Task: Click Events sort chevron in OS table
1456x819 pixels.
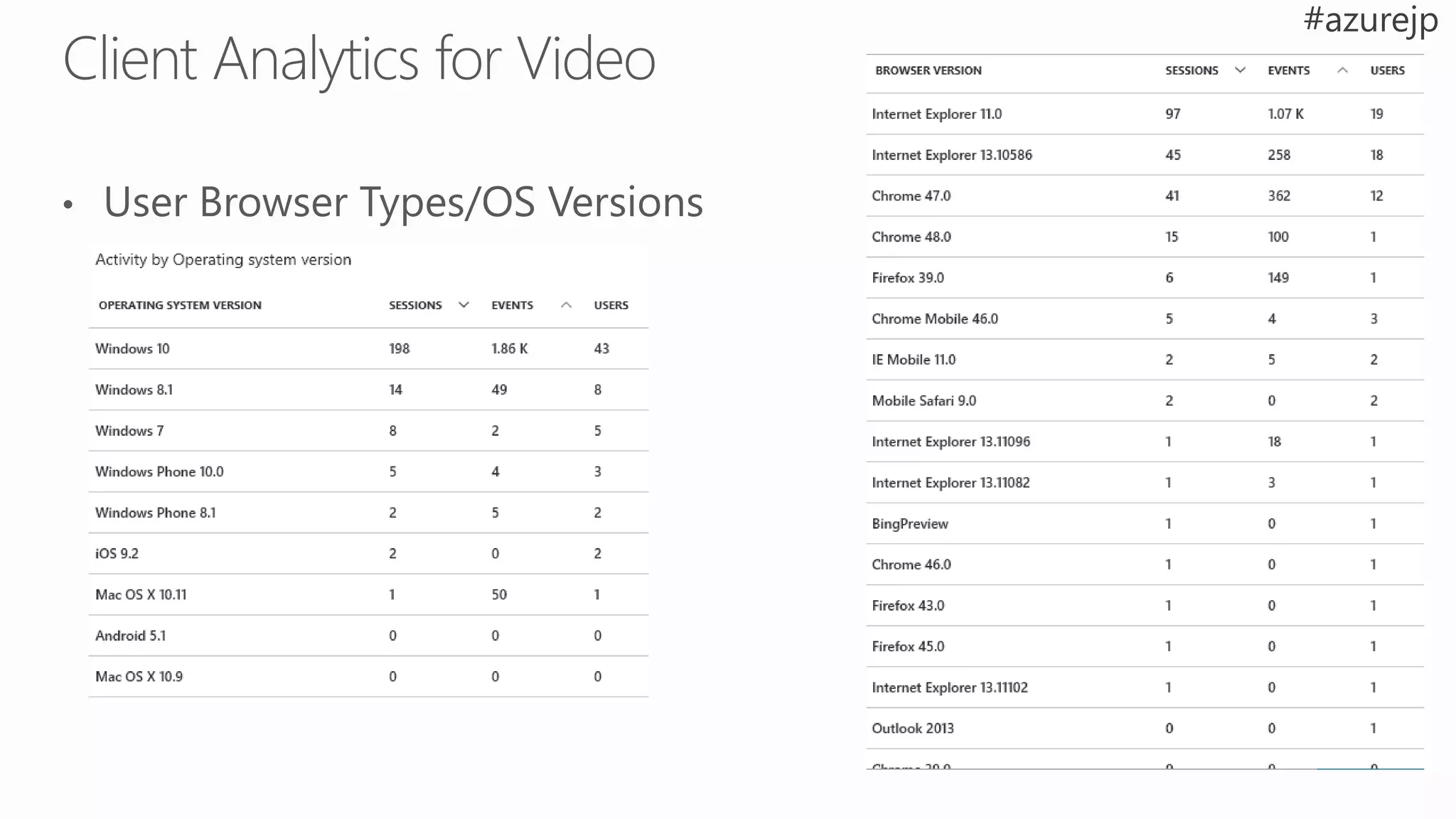Action: point(566,305)
